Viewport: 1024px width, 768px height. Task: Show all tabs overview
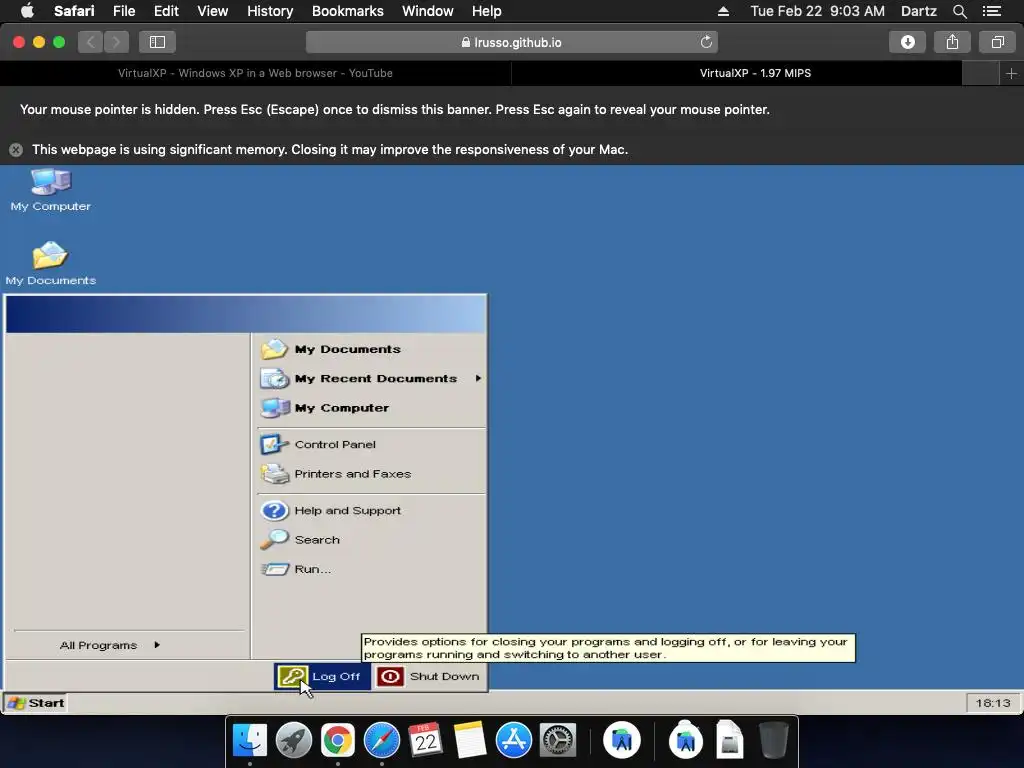tap(997, 42)
